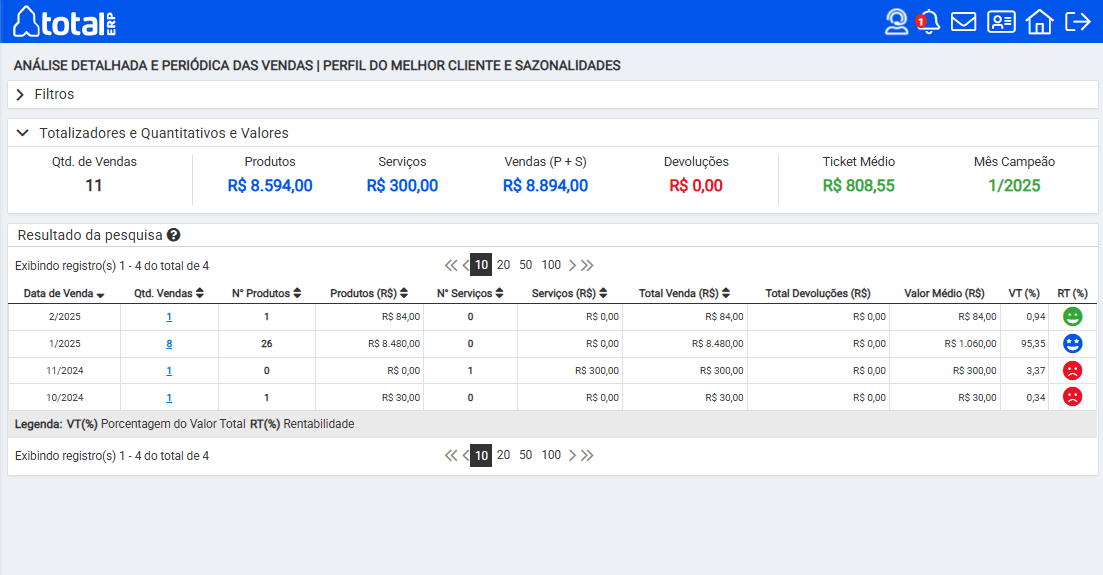Select 20 records per page in top pager

[503, 265]
